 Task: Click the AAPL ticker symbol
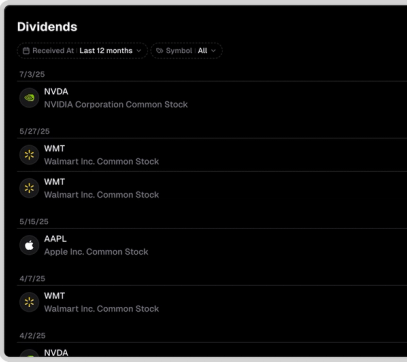55,239
